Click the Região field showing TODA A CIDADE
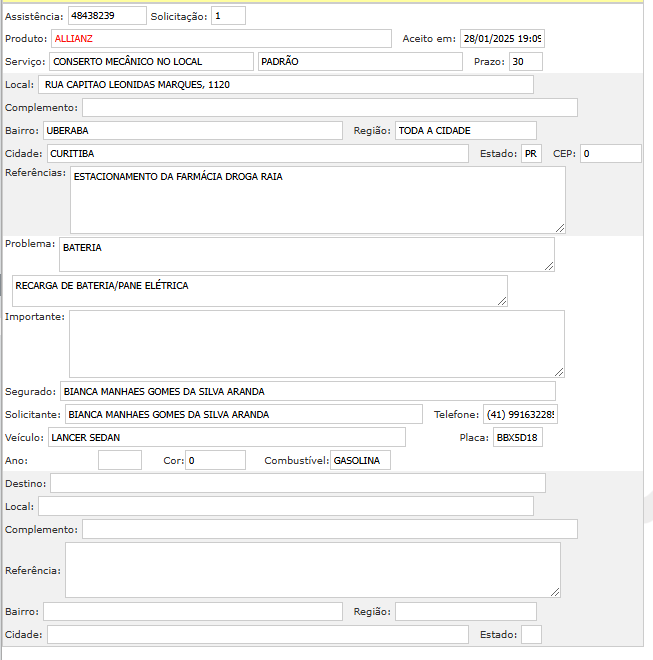The image size is (653, 660). [x=465, y=131]
